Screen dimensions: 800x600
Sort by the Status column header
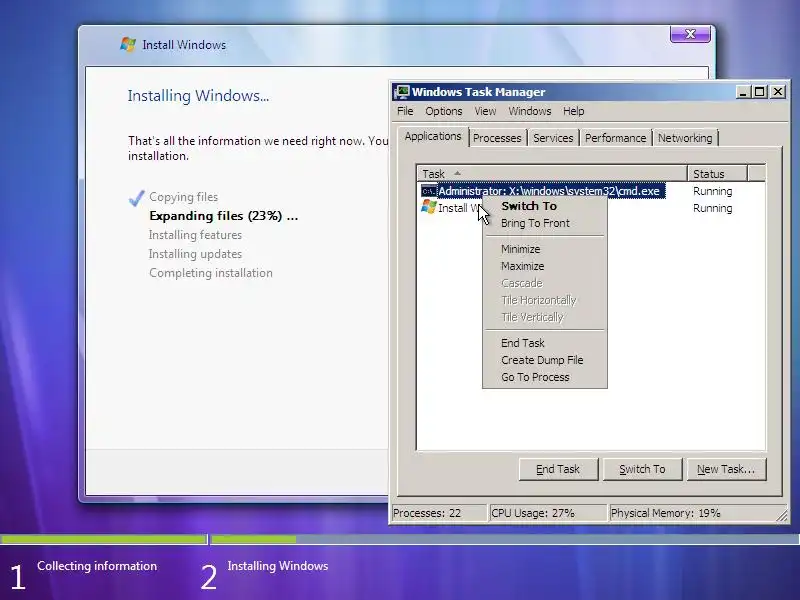coord(717,173)
